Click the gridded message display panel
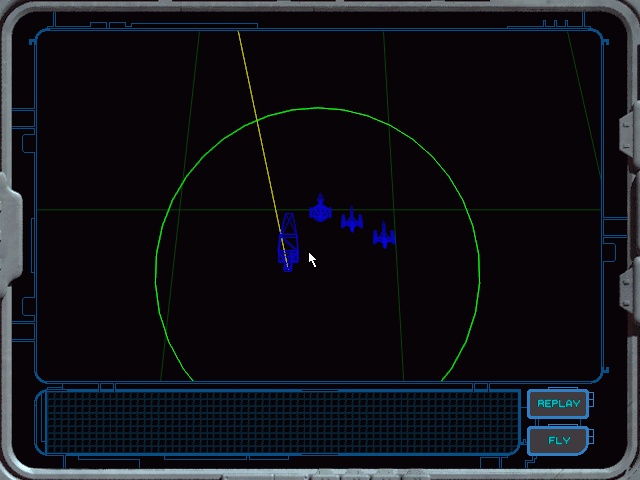 pos(282,422)
